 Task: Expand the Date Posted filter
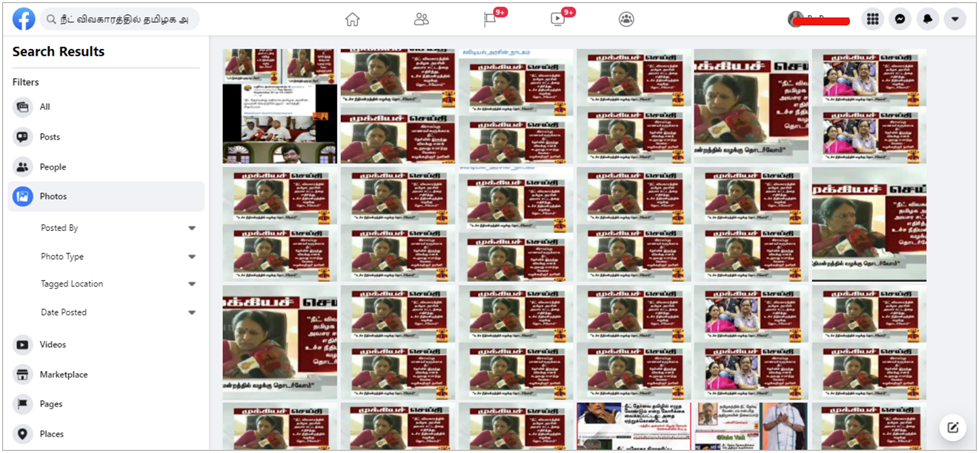tap(191, 313)
